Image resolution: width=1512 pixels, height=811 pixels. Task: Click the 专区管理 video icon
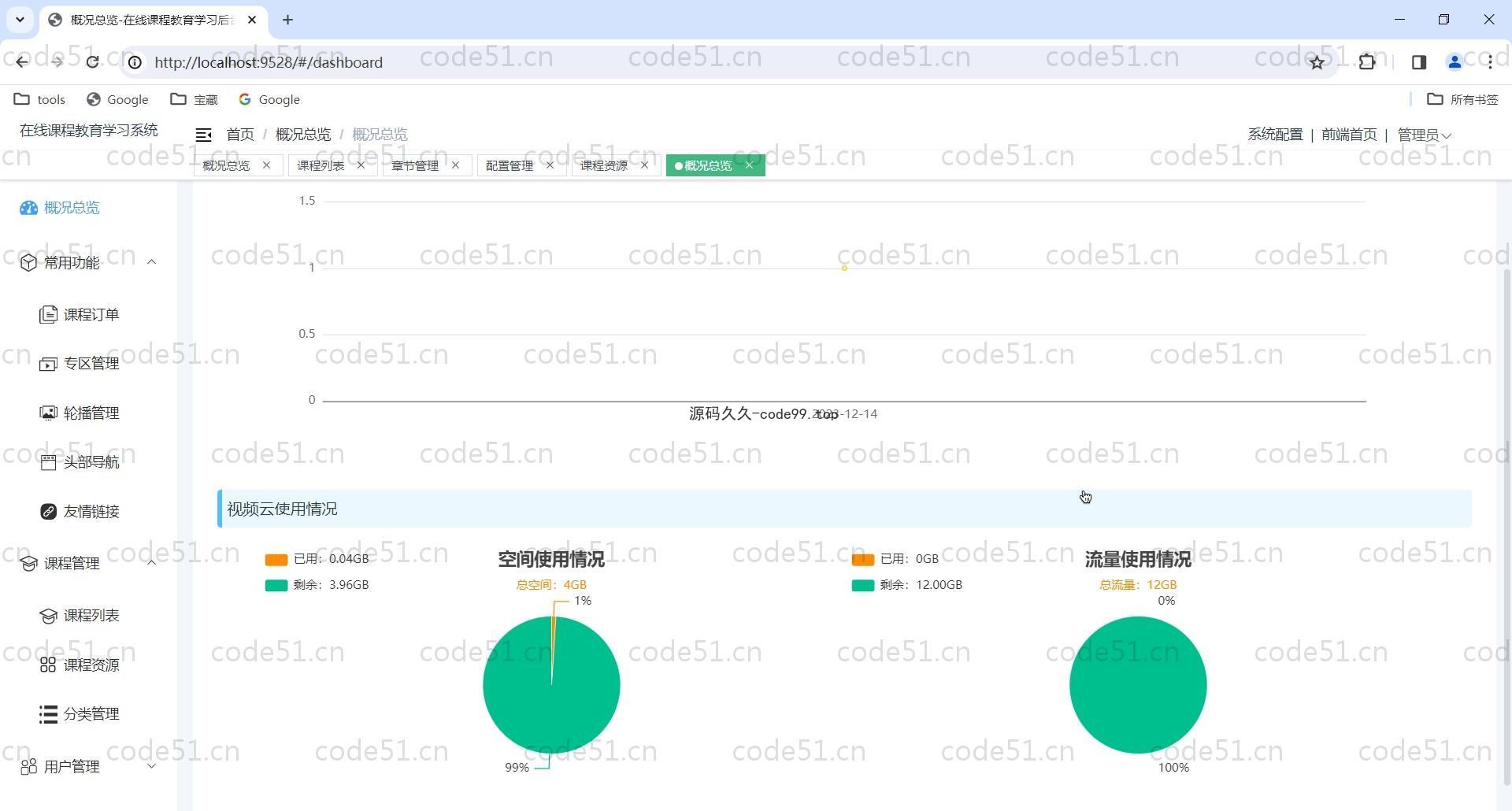(48, 364)
